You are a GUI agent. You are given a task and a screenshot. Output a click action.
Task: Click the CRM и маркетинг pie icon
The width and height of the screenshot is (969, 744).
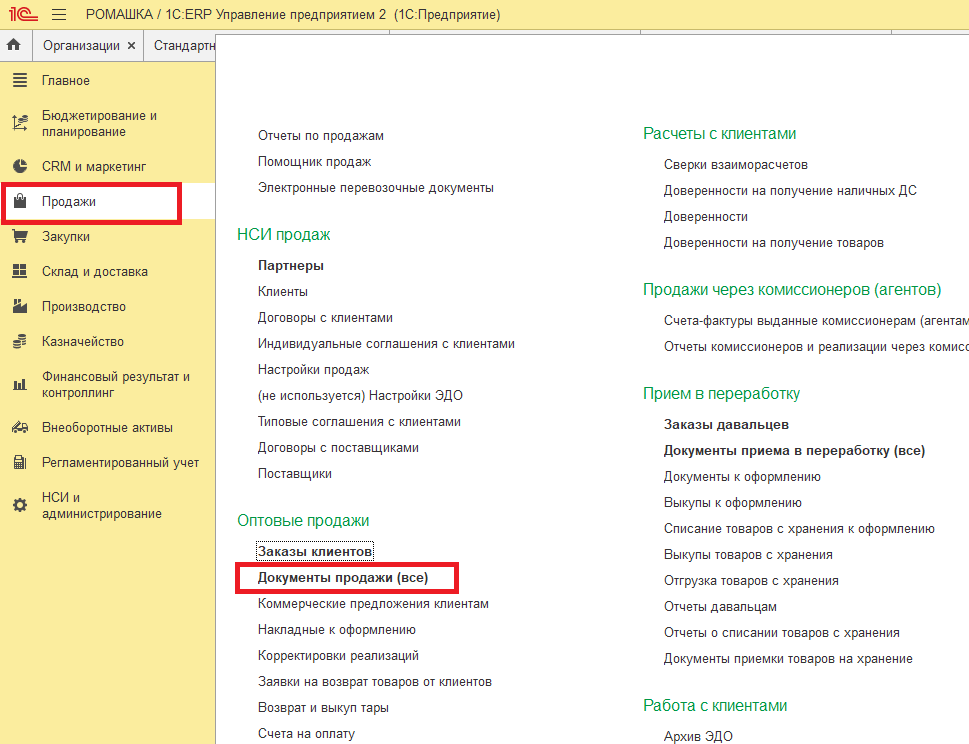20,166
